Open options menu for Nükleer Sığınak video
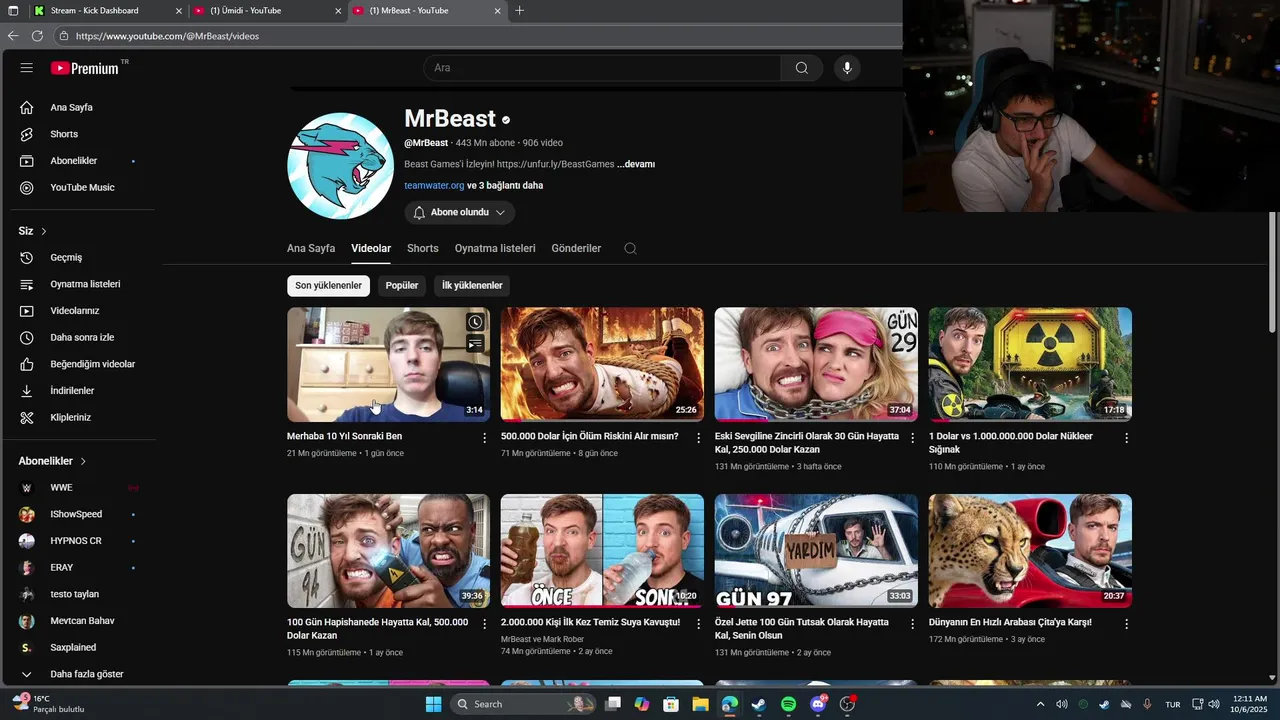1280x720 pixels. 1126,438
